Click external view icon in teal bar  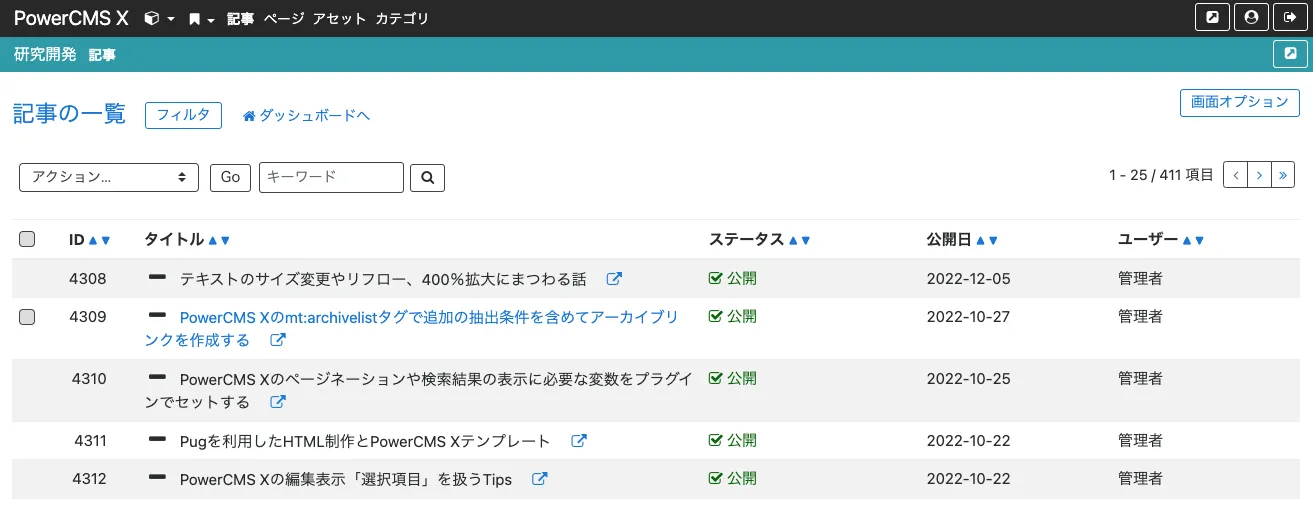pos(1290,54)
